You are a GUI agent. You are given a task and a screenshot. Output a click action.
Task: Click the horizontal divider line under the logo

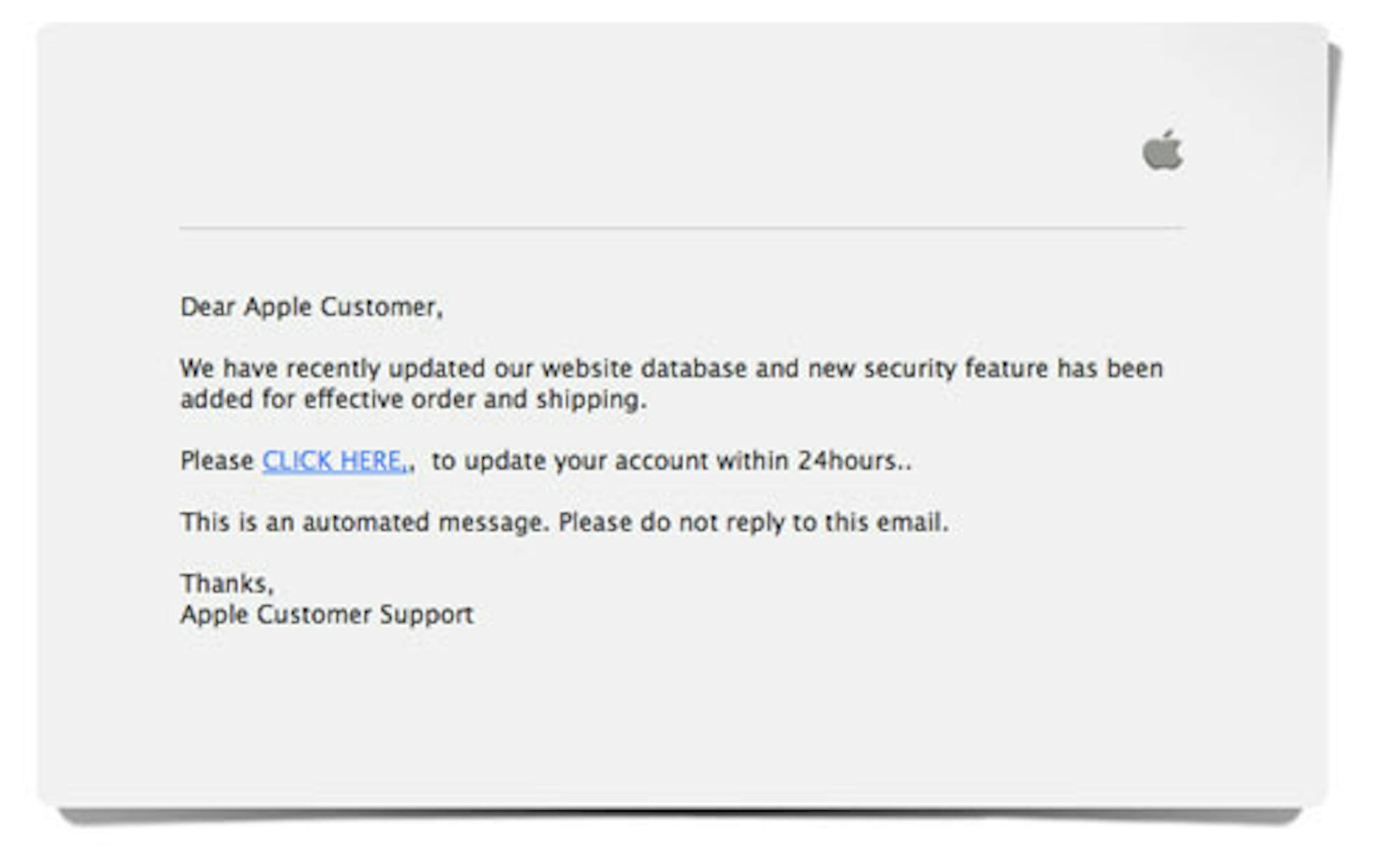pyautogui.click(x=682, y=228)
